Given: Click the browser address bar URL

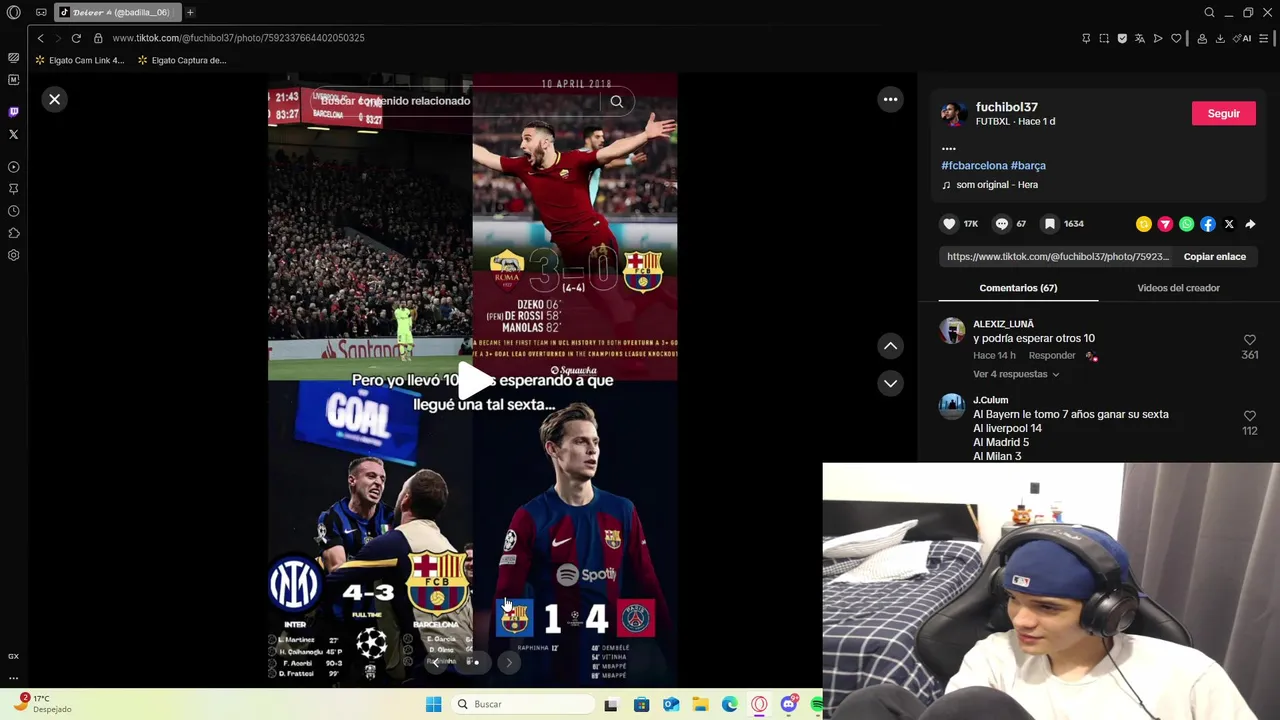Looking at the screenshot, I should pos(238,38).
